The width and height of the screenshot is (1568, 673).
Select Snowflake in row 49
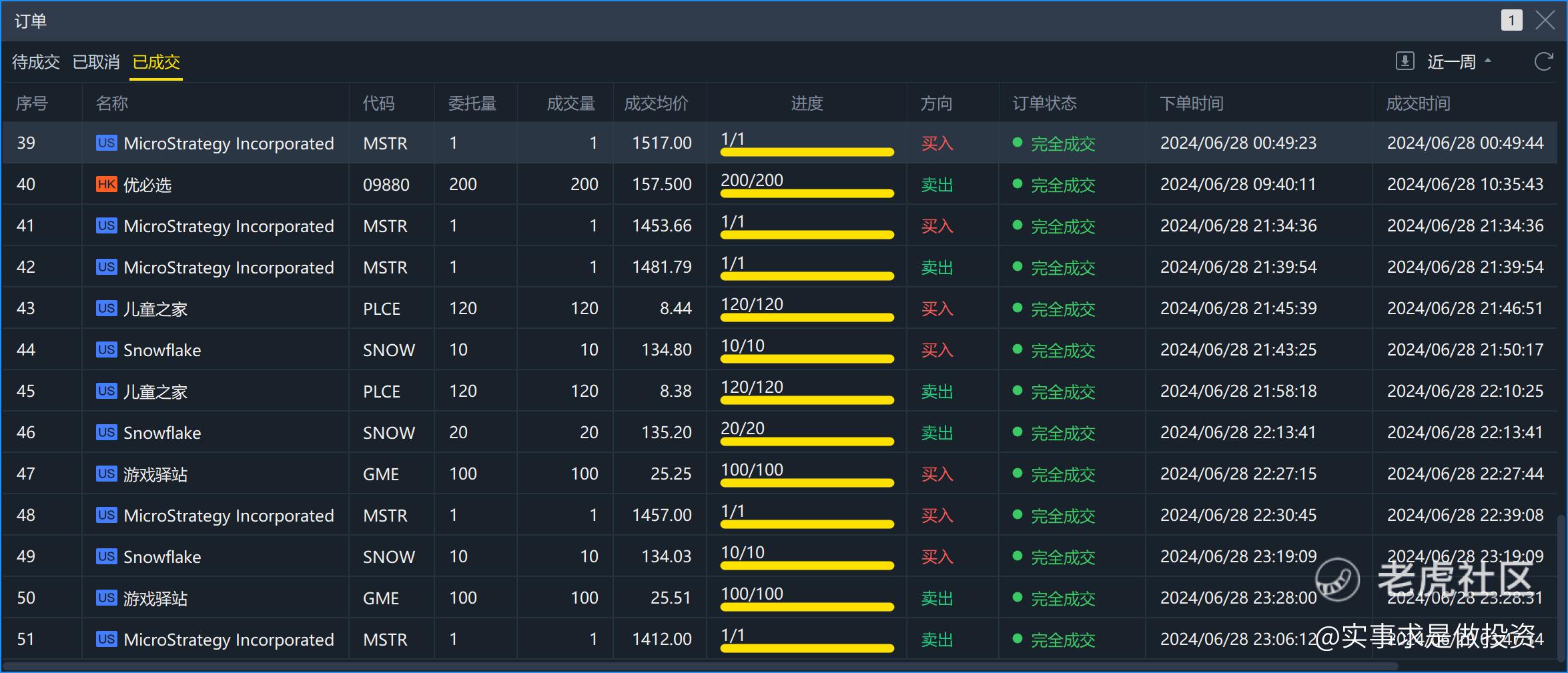[162, 557]
